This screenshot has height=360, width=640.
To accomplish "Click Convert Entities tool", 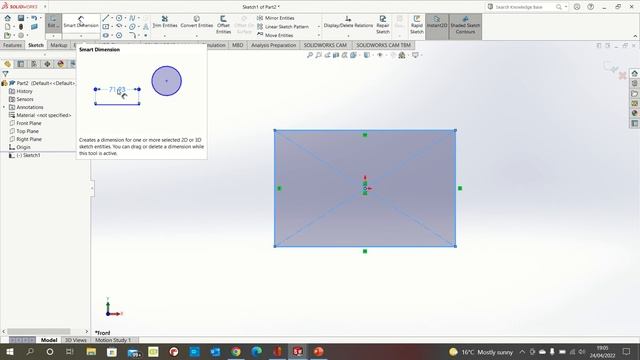I will pyautogui.click(x=197, y=22).
